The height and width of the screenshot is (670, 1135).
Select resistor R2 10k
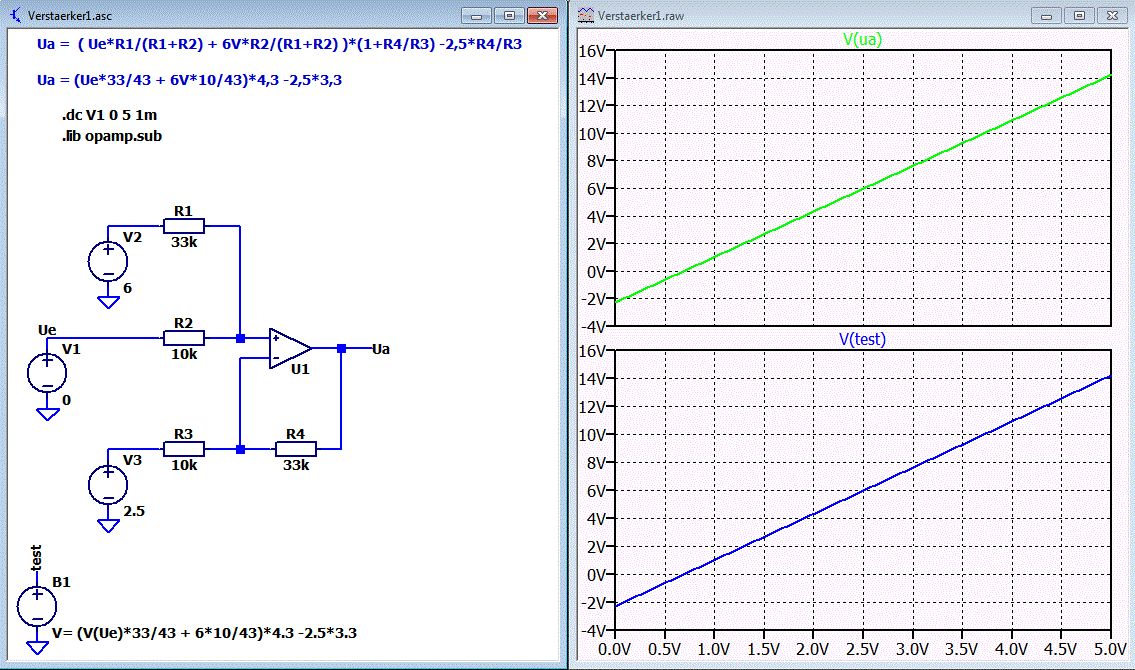coord(184,338)
